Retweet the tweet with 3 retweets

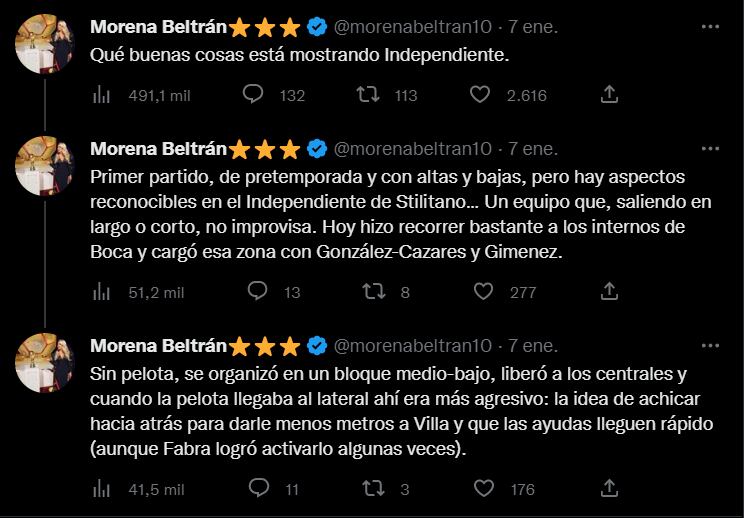click(x=372, y=489)
